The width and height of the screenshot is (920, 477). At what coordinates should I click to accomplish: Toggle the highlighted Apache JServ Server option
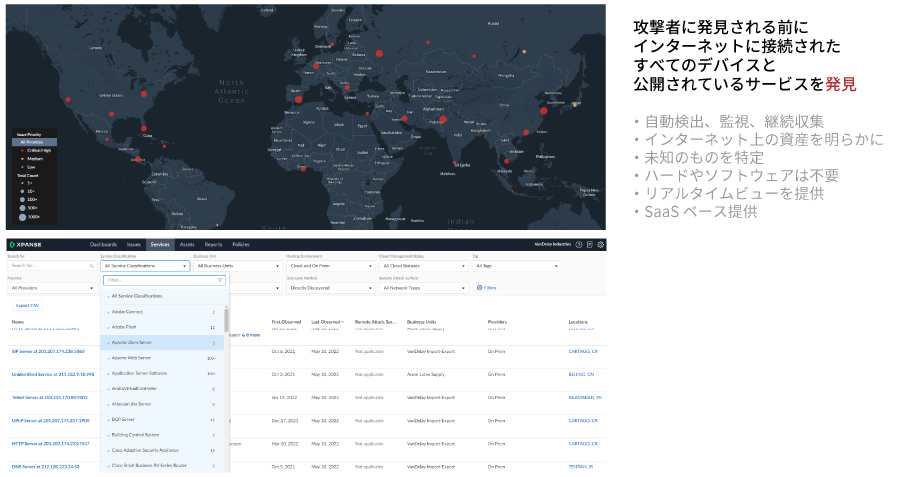162,343
